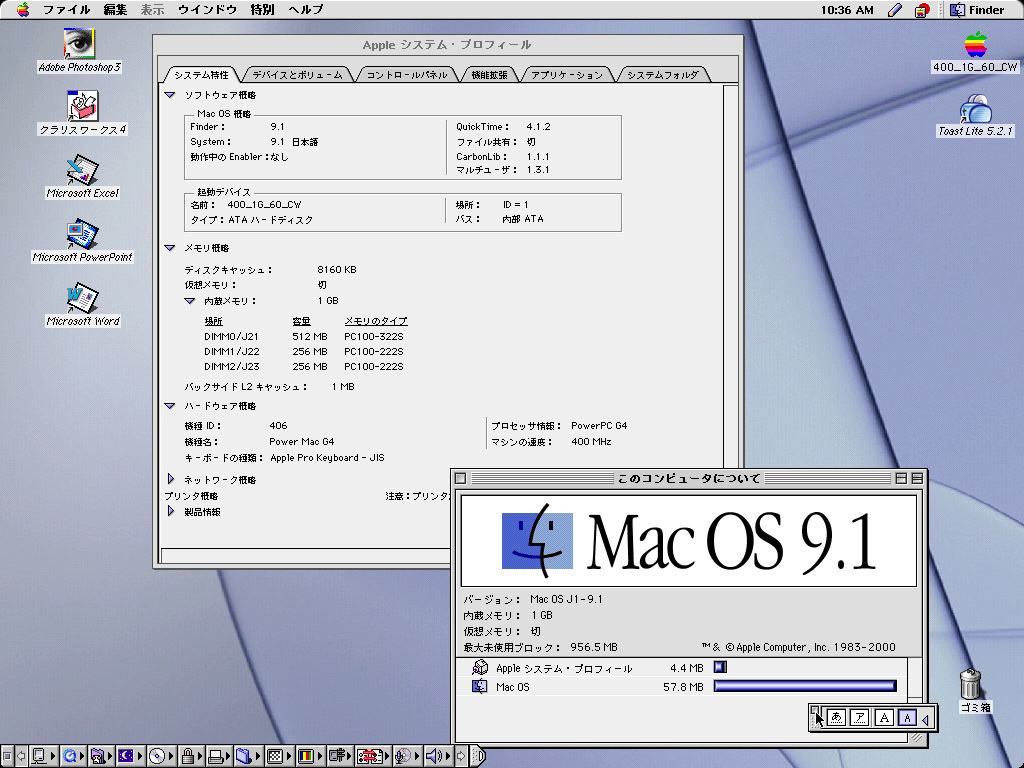Expand the 製品情報 section
The height and width of the screenshot is (768, 1024).
170,511
